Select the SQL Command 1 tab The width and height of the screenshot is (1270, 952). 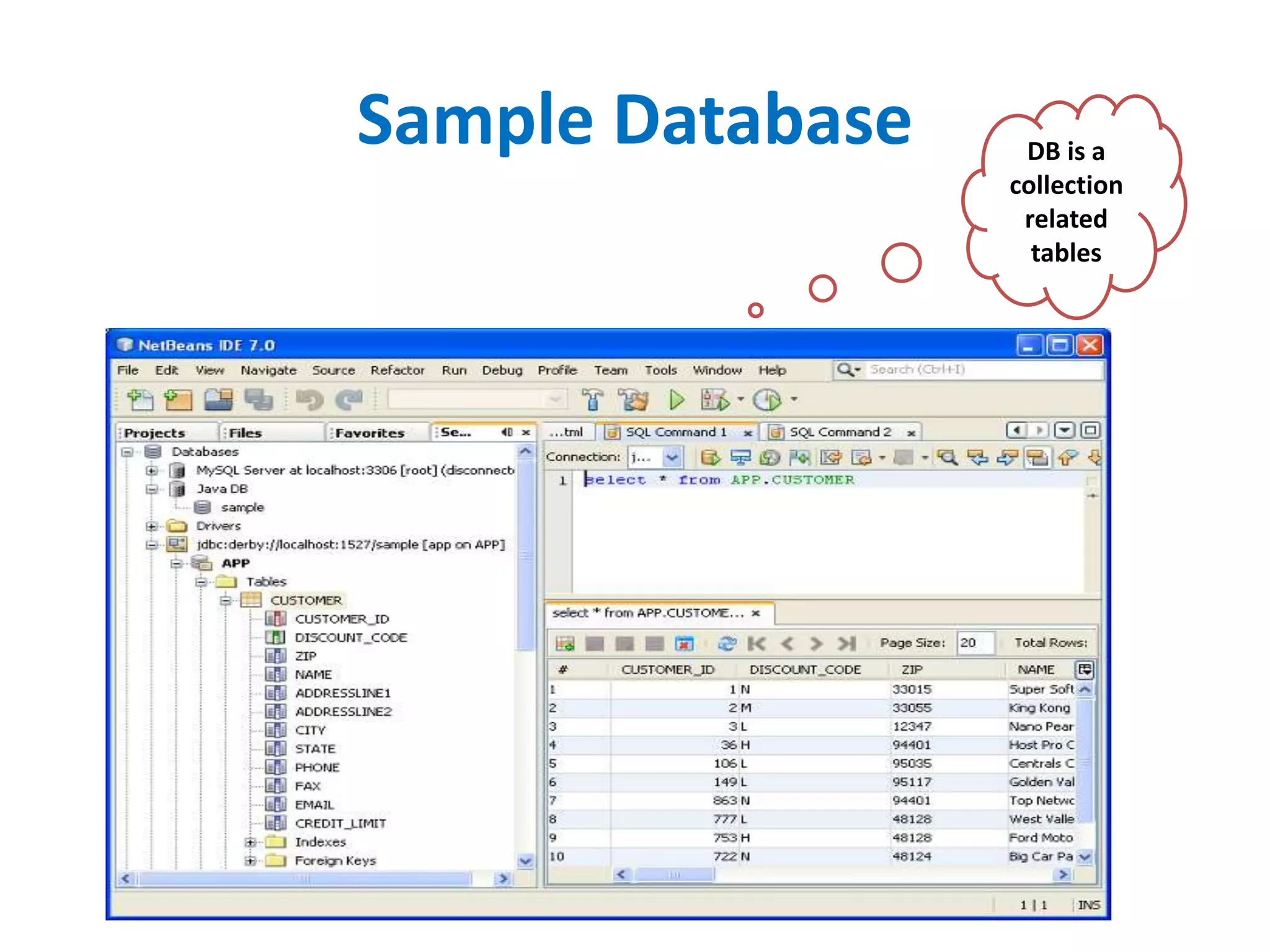point(676,432)
